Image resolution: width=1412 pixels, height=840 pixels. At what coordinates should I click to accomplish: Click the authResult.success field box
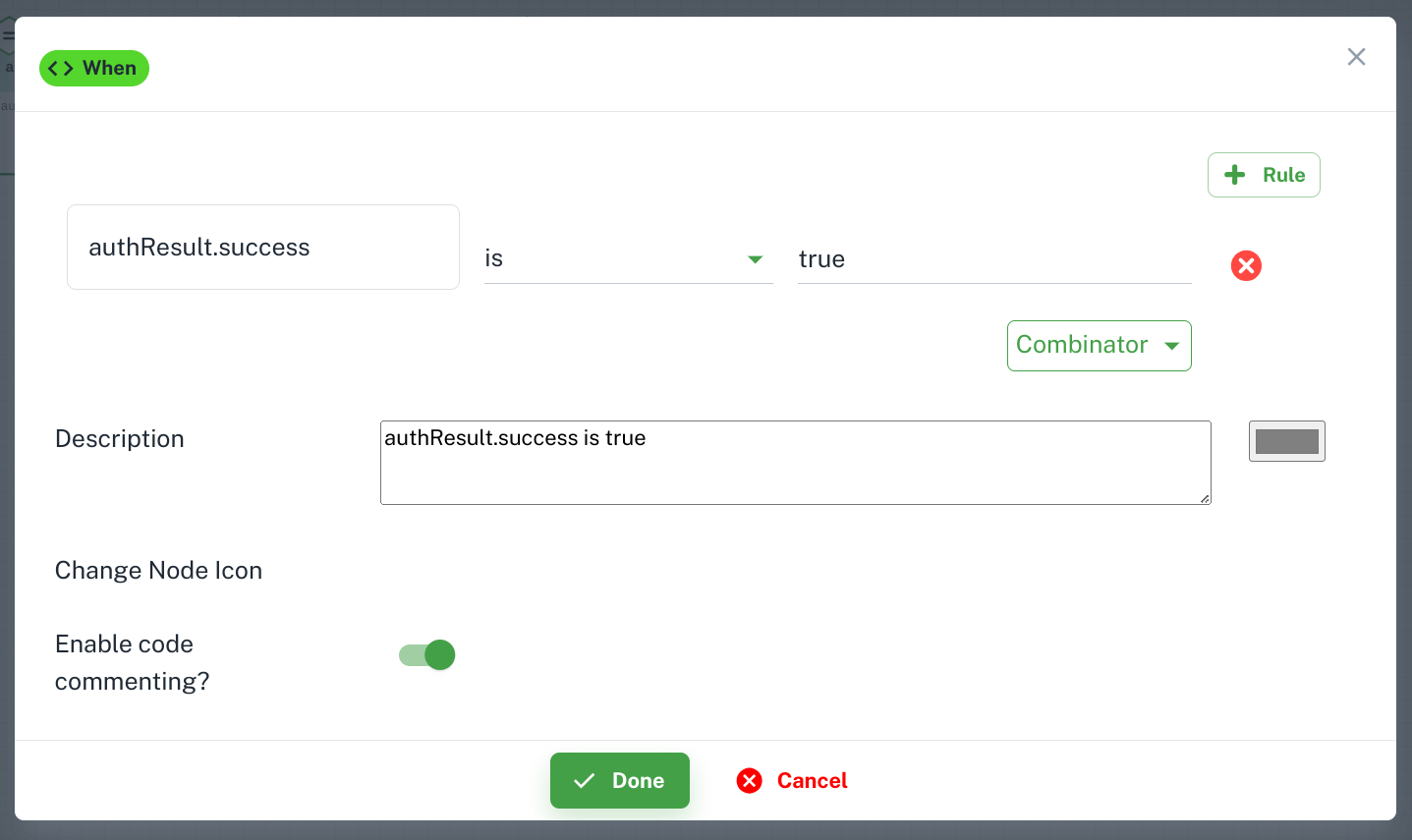(263, 247)
